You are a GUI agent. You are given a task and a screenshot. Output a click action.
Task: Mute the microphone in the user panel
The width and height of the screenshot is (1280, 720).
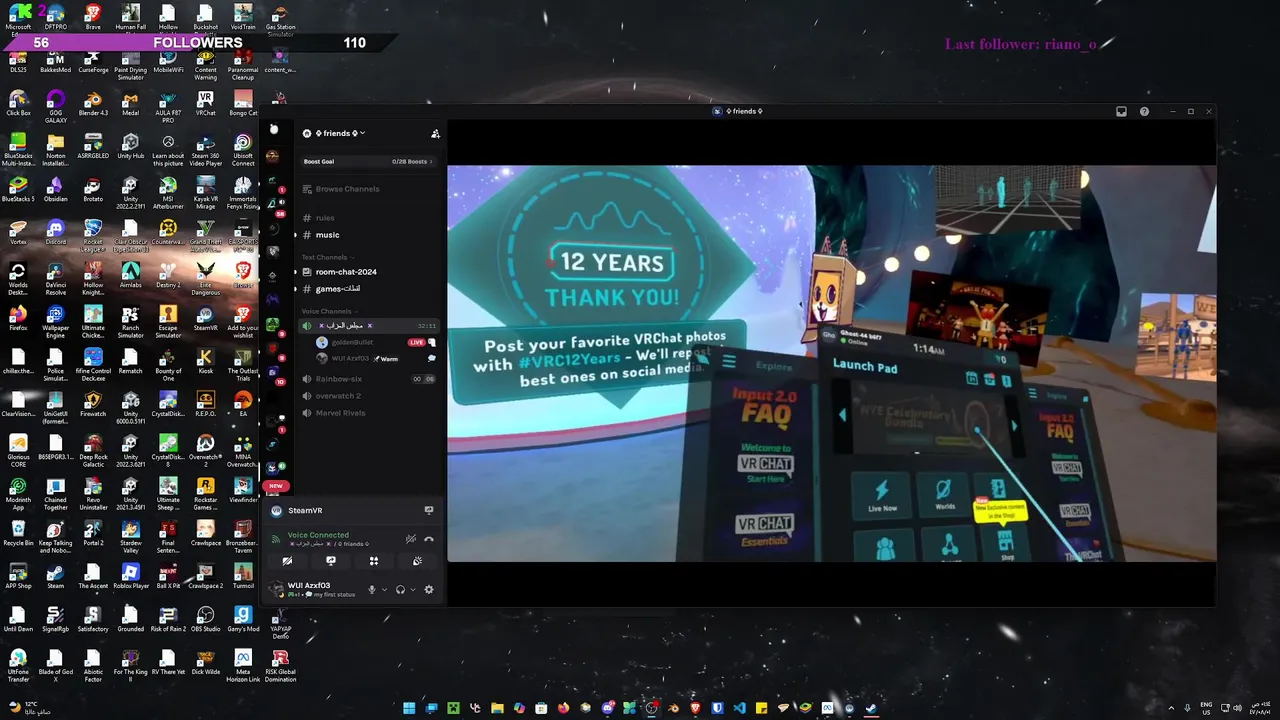pos(372,590)
